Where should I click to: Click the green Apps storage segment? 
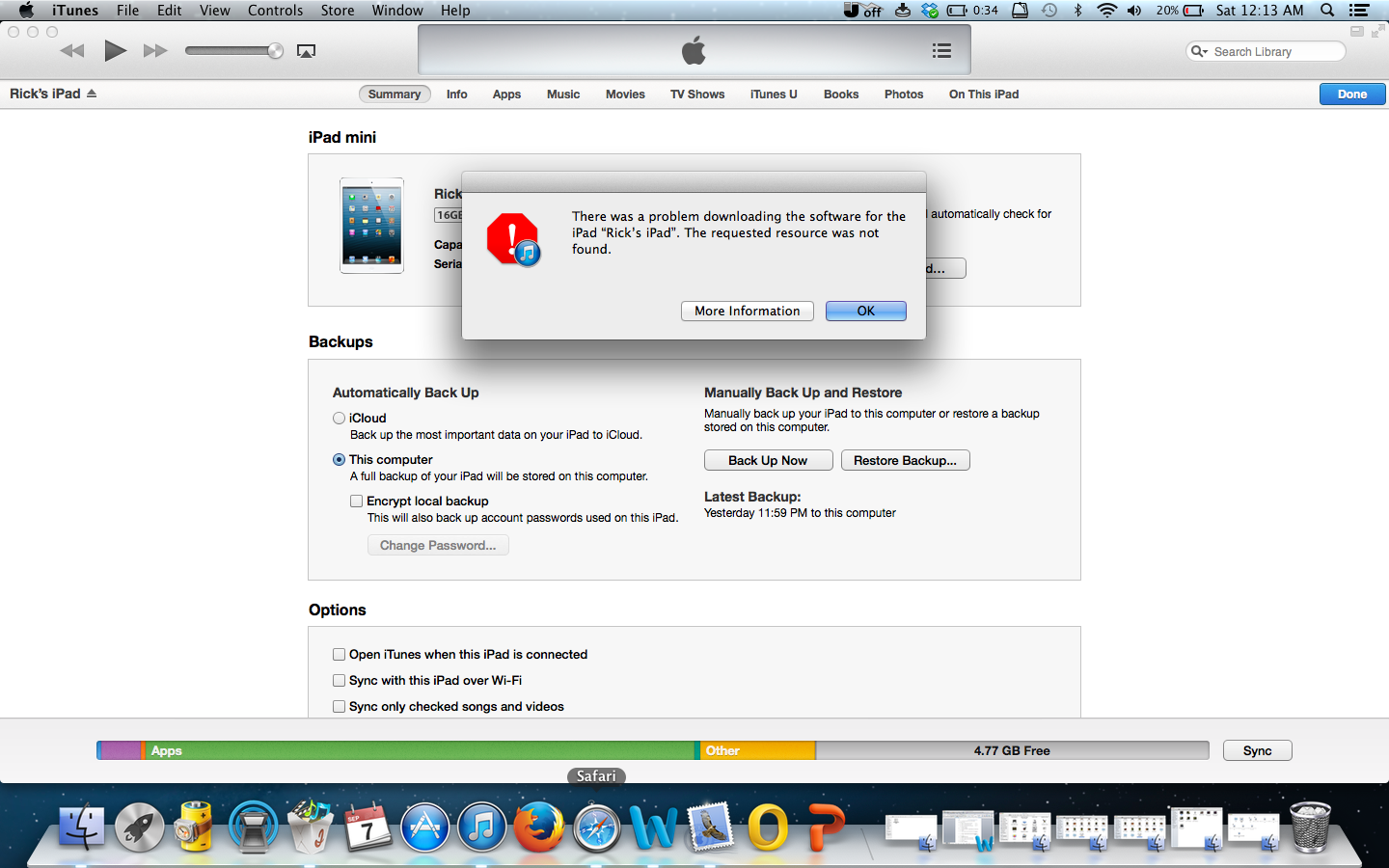coord(421,750)
